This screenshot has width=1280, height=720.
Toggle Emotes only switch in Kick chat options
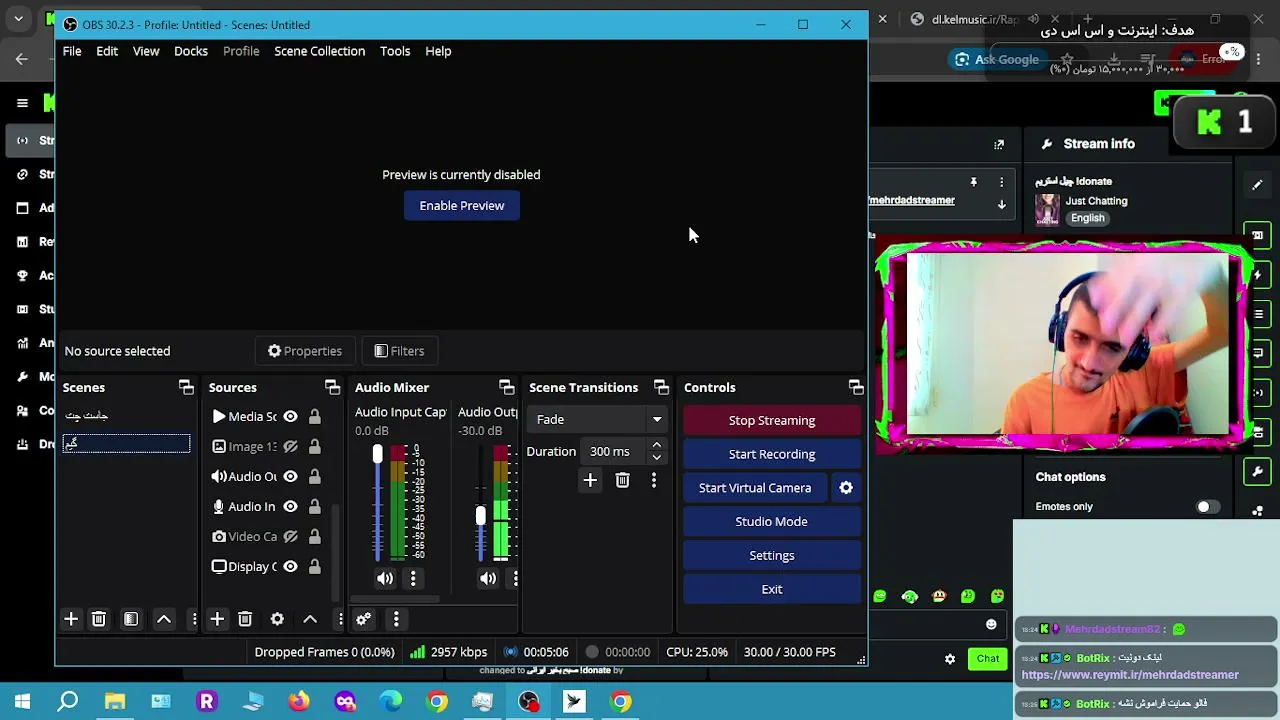click(x=1208, y=507)
